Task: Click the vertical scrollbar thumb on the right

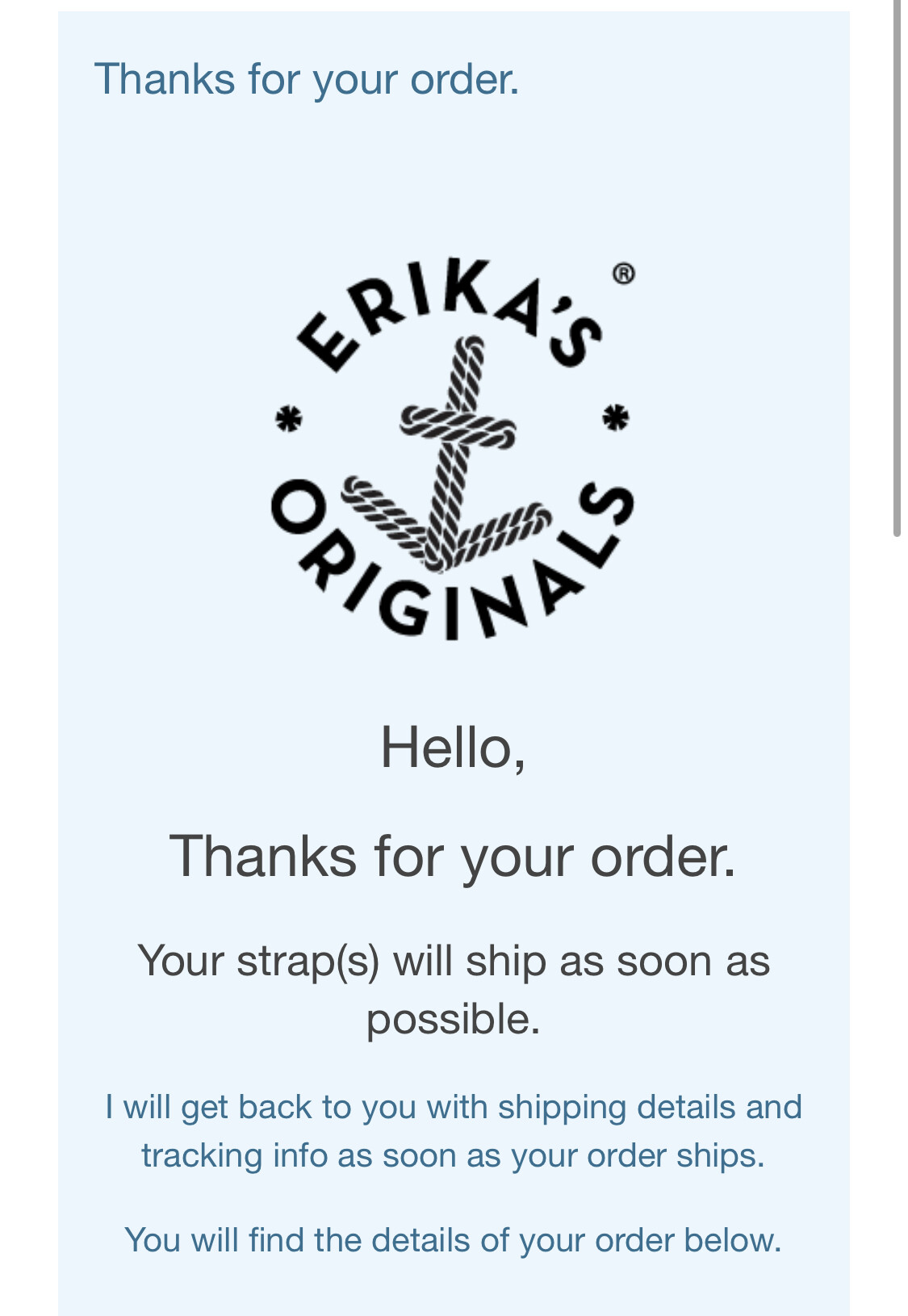Action: coord(897,268)
